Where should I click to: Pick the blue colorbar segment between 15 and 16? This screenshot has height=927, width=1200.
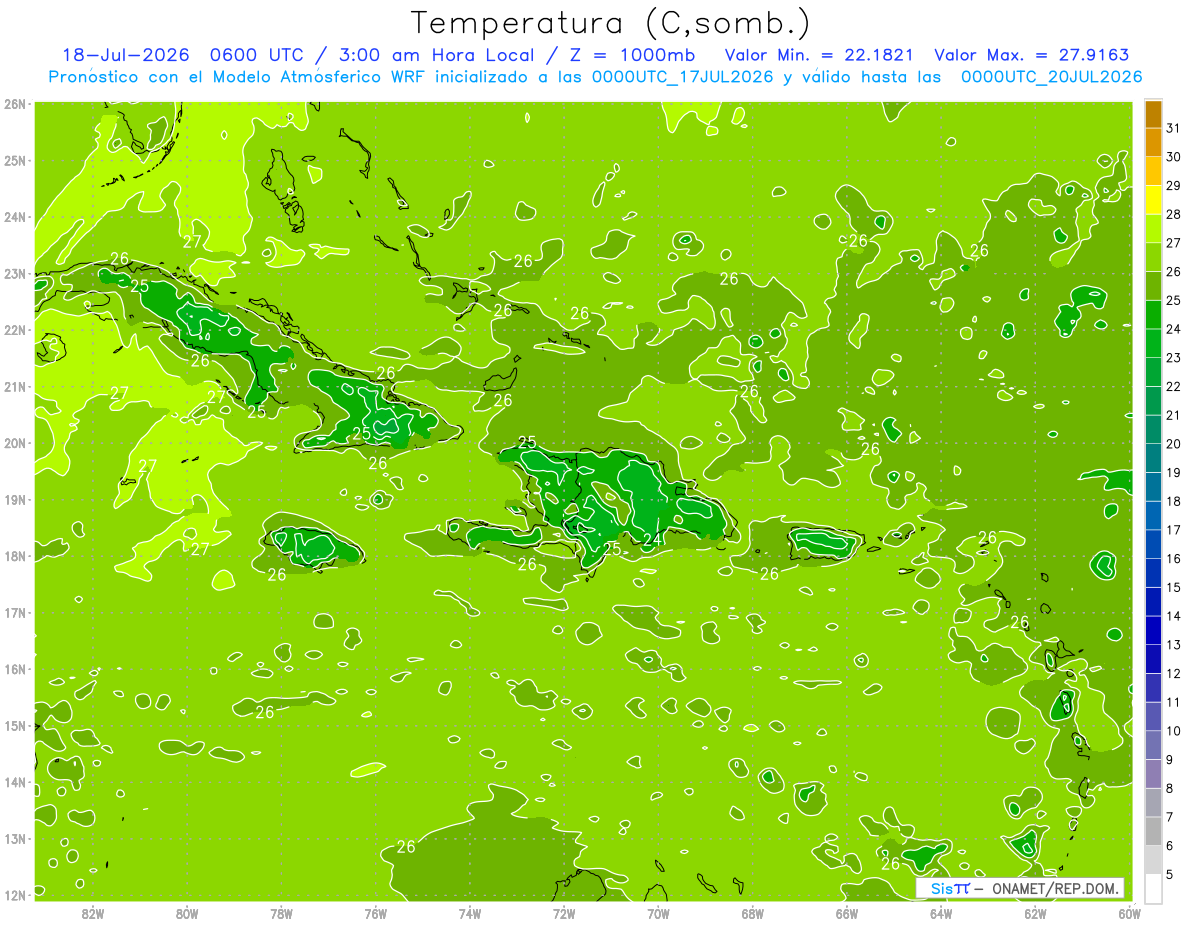(x=1153, y=573)
